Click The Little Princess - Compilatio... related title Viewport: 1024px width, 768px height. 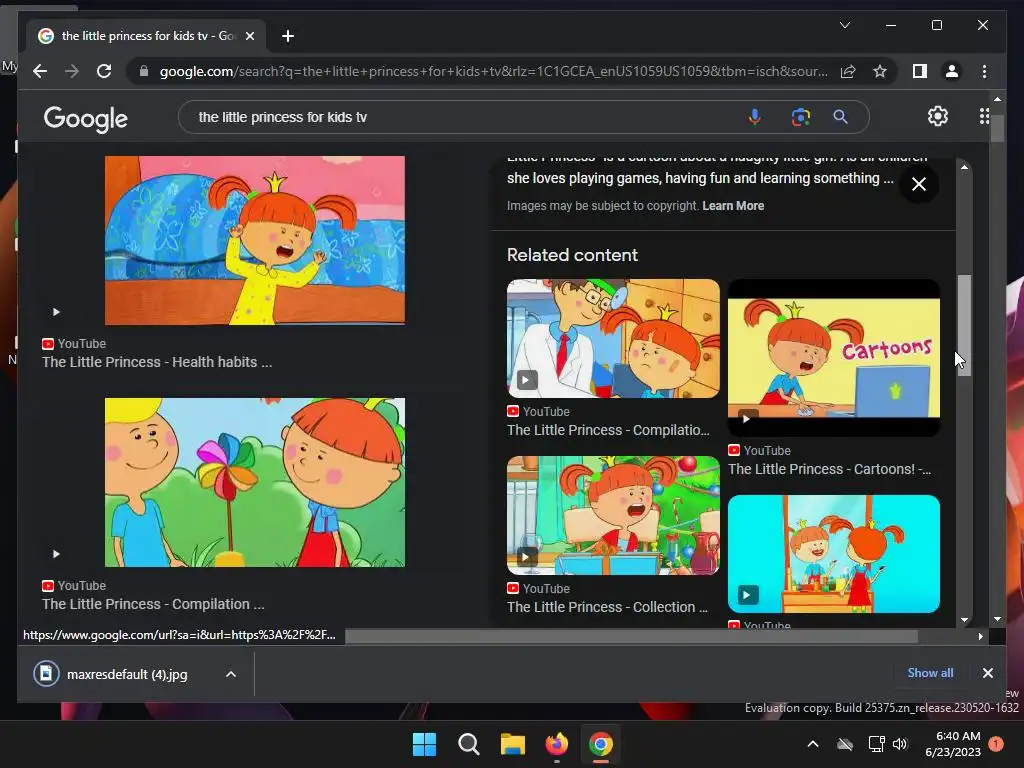click(x=608, y=430)
